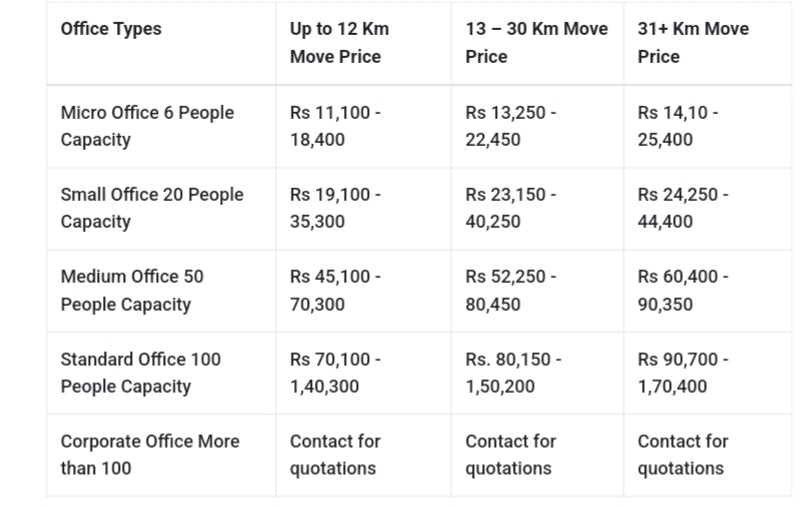
Task: Click the Rs. 80,150 - 1,50,200 price cell
Action: (x=513, y=372)
